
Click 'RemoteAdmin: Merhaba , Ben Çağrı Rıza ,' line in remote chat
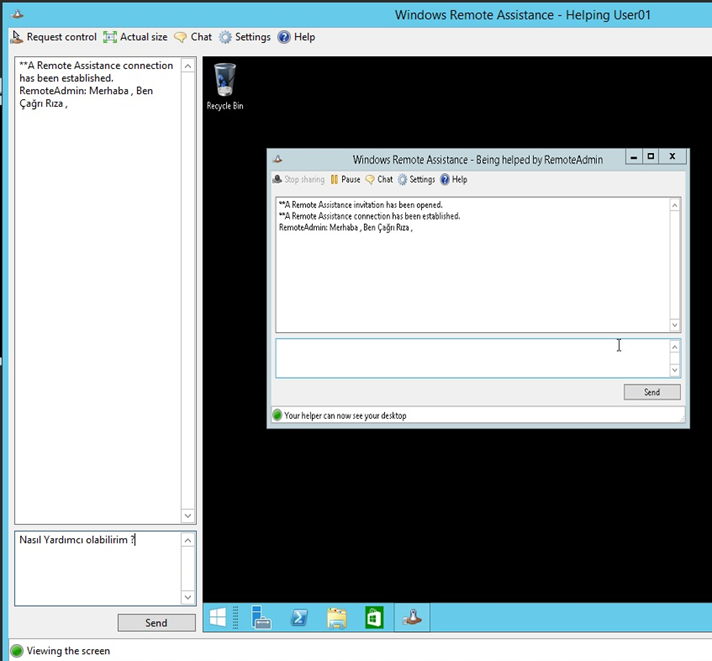(346, 227)
